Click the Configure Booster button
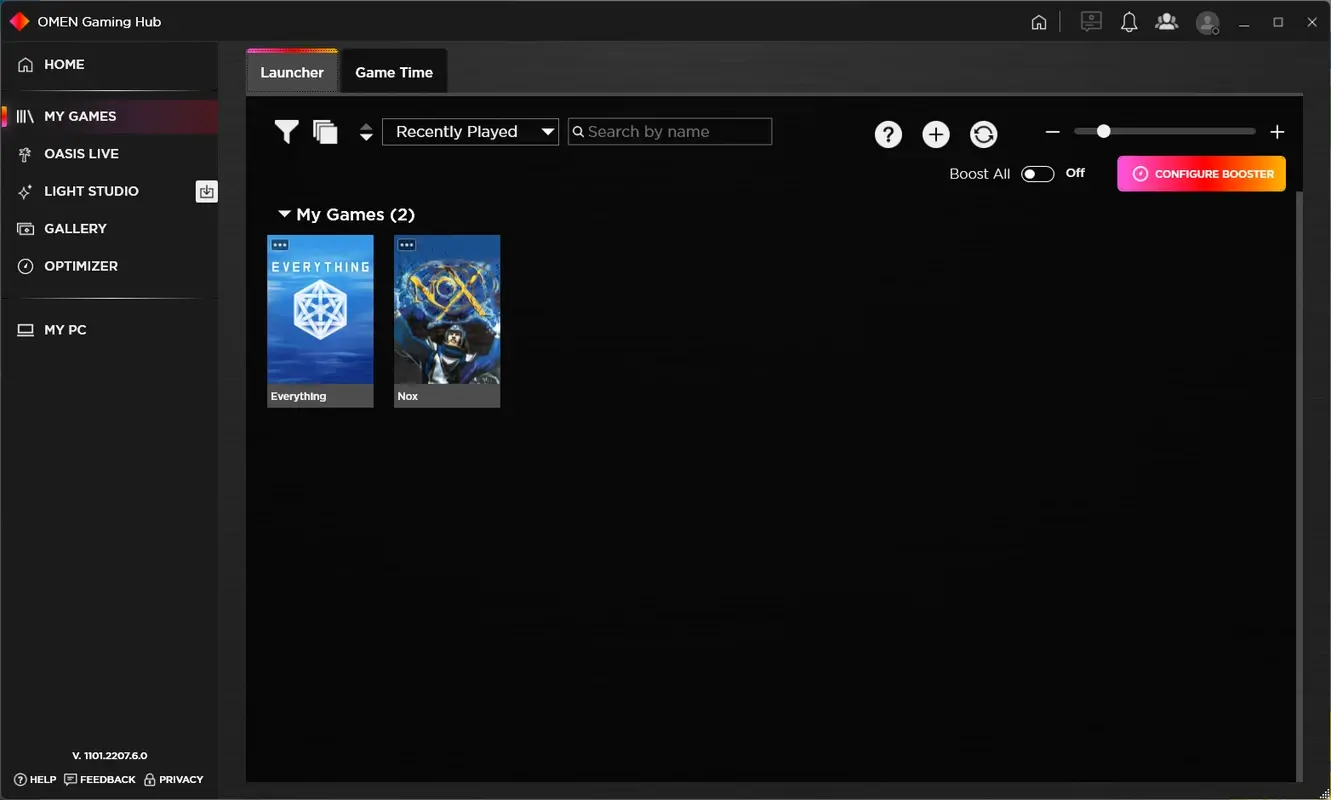1331x800 pixels. pyautogui.click(x=1200, y=173)
